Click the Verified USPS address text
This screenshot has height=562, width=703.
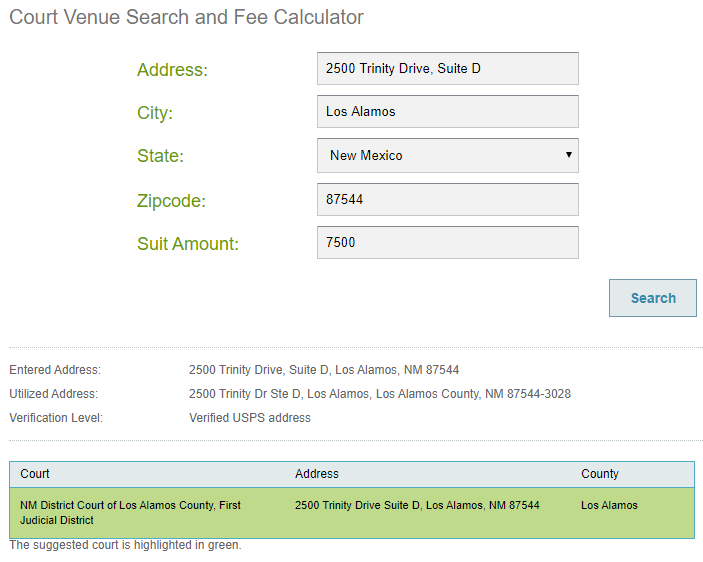[x=250, y=418]
